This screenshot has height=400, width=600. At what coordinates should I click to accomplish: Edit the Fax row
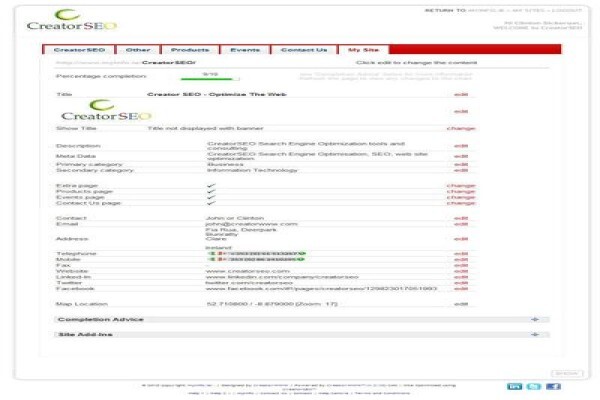coord(461,265)
